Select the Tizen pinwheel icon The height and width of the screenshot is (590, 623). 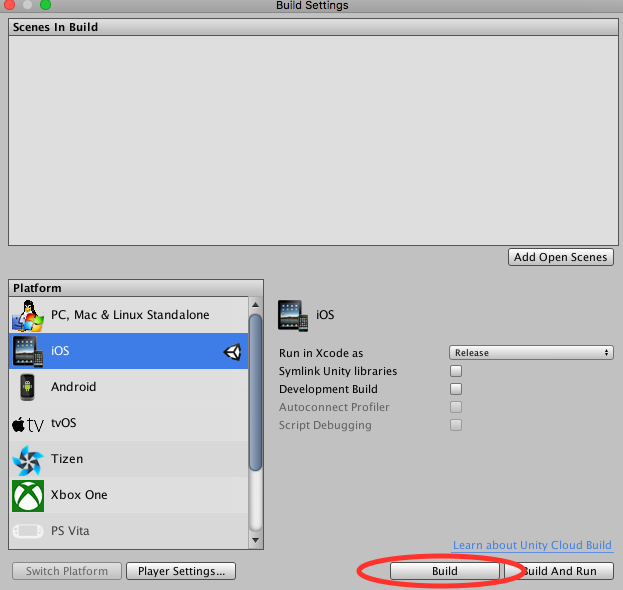pos(28,460)
